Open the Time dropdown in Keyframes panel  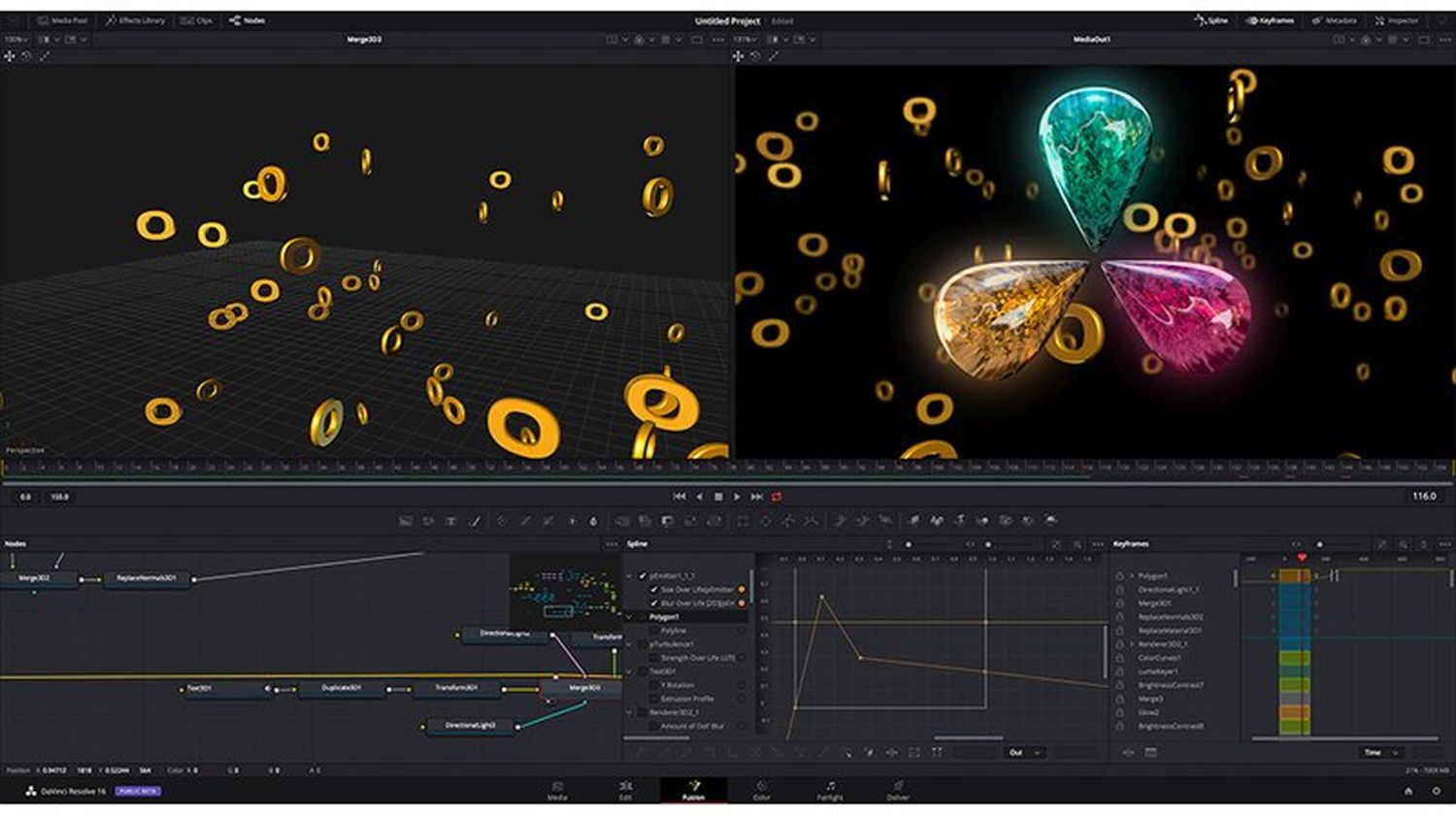[1380, 753]
